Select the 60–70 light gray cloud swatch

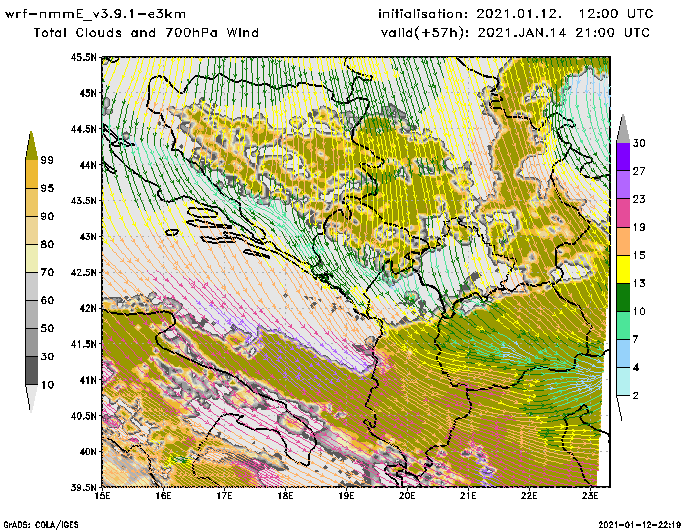[x=31, y=287]
